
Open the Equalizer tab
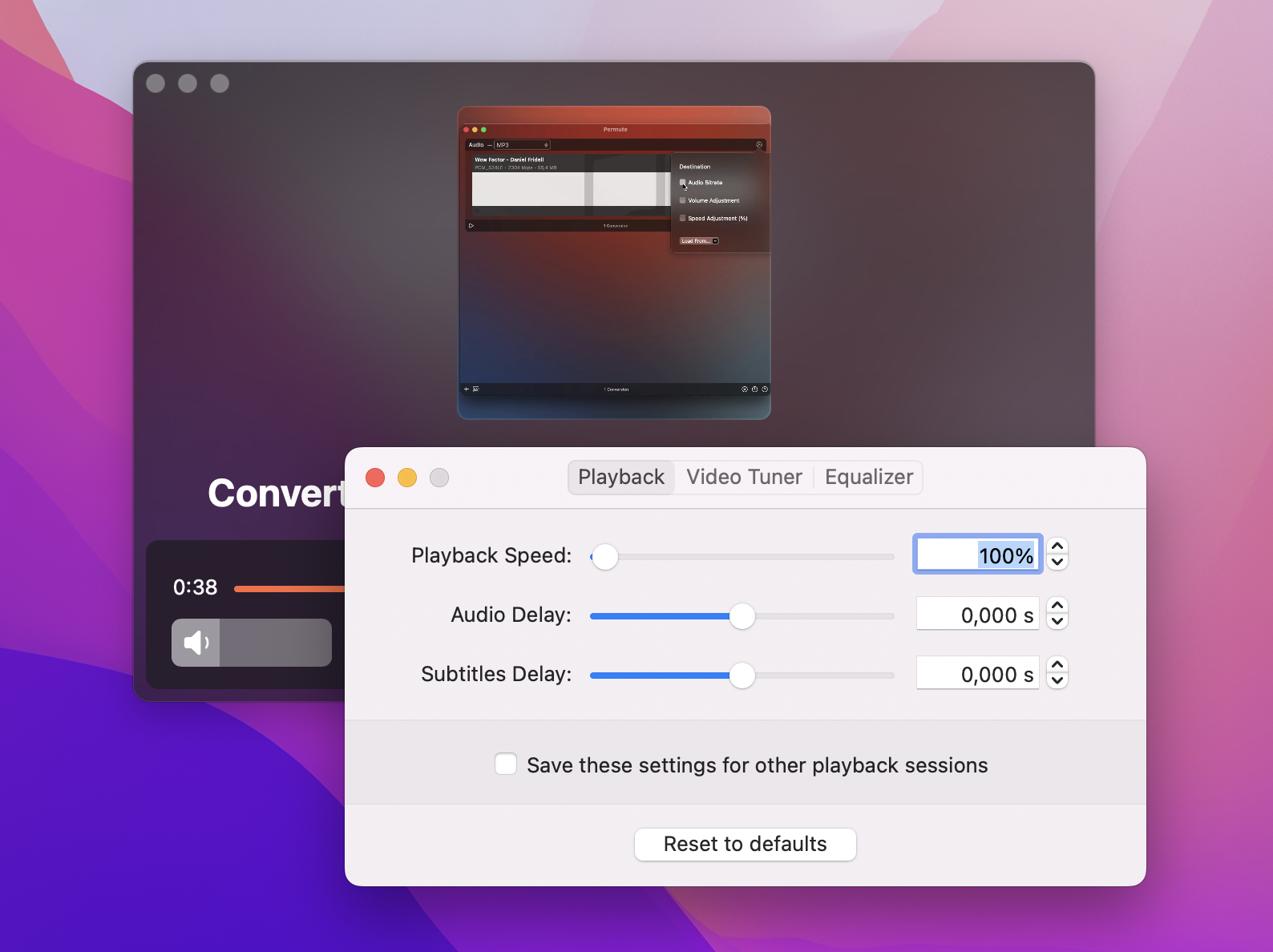(x=869, y=478)
